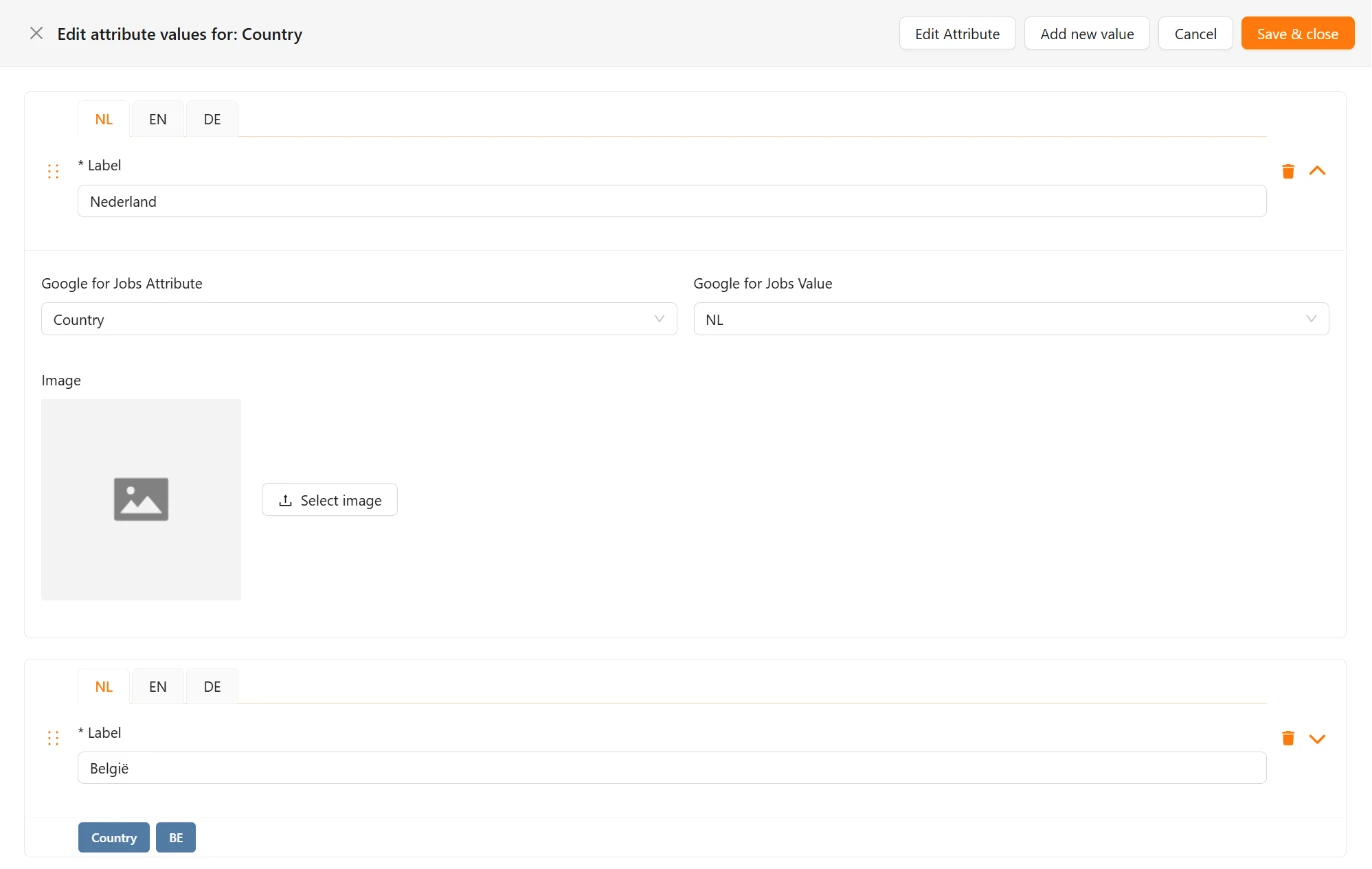The width and height of the screenshot is (1372, 869).
Task: Add a new attribute value
Action: pos(1087,33)
